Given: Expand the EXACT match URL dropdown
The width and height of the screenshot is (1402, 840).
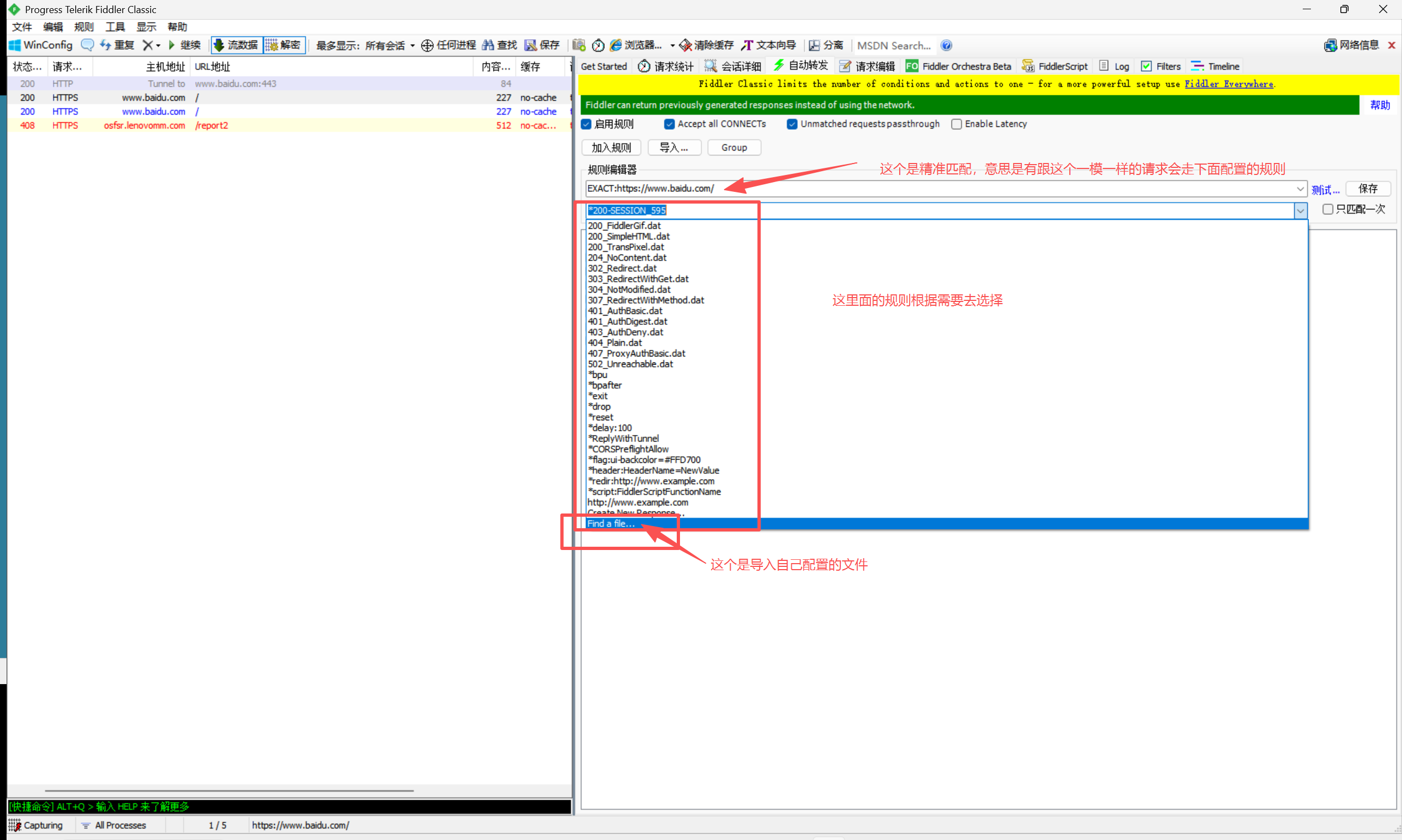Looking at the screenshot, I should click(1299, 189).
